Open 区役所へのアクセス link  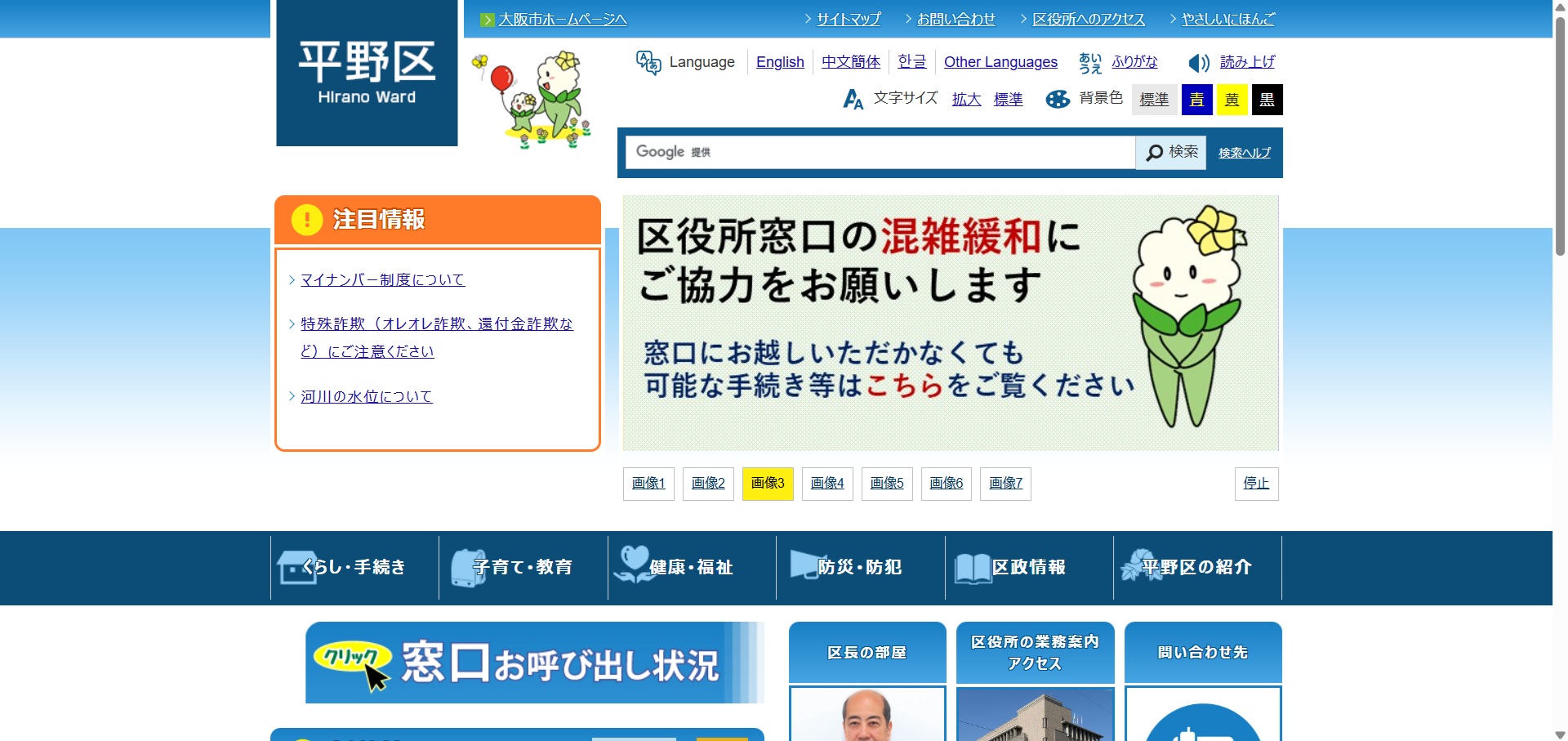(x=1089, y=20)
